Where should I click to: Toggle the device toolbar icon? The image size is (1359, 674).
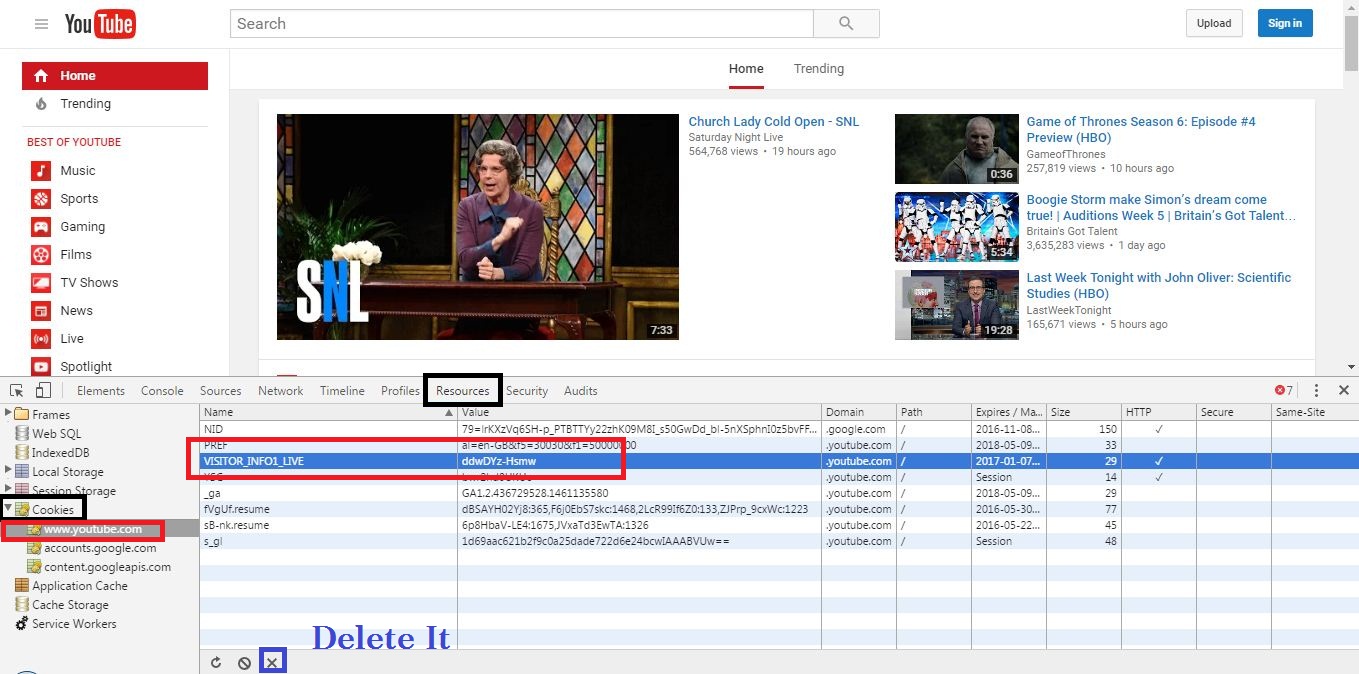42,390
